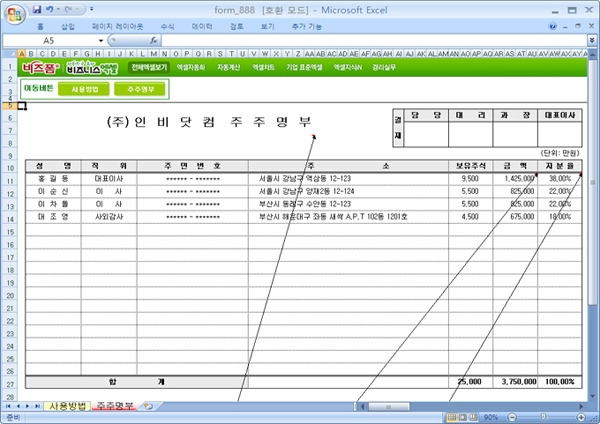Click into the formula bar input
600x424 pixels.
tap(374, 41)
